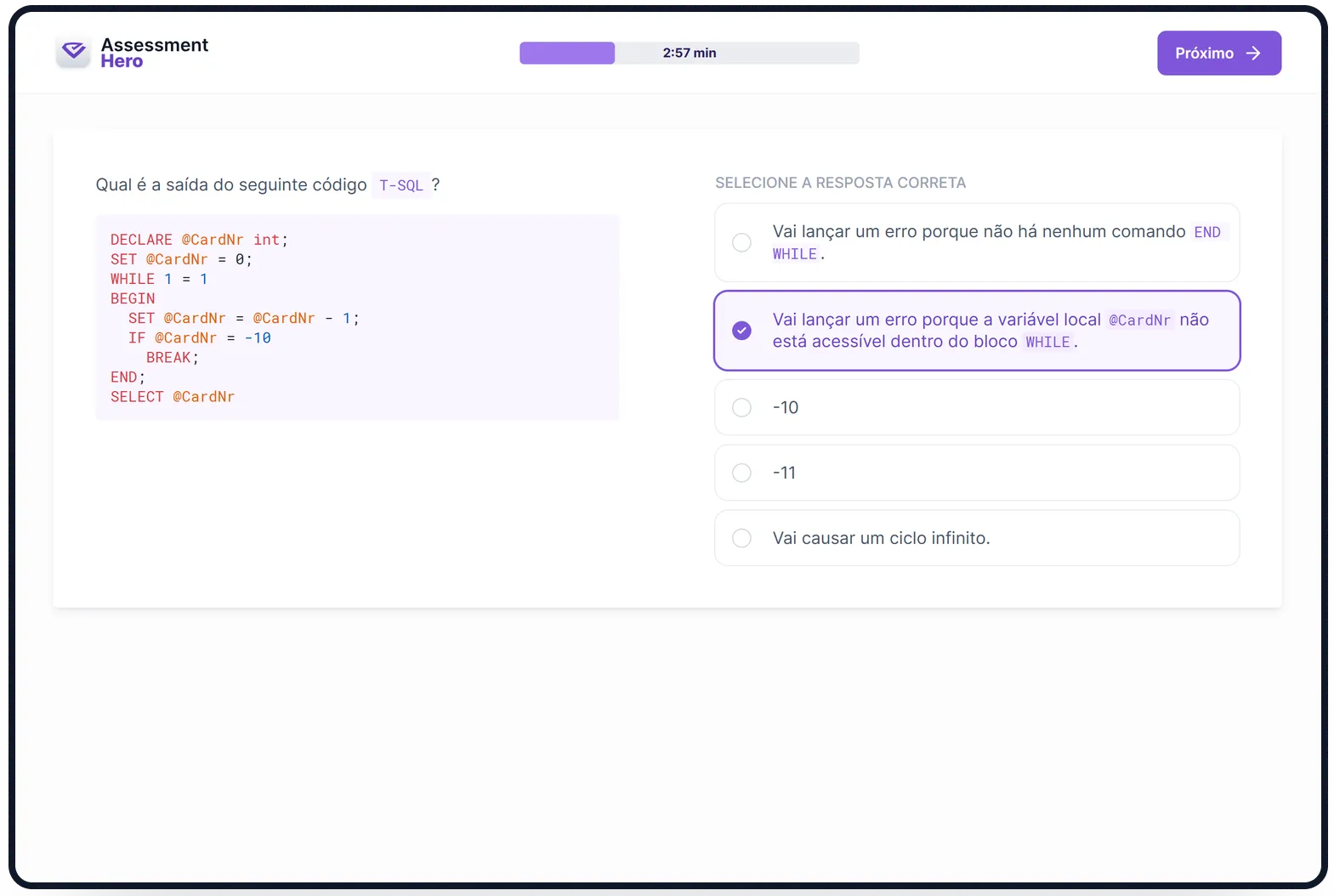The image size is (1334, 896).
Task: Click the filled purple part of the progress bar
Action: tap(566, 54)
